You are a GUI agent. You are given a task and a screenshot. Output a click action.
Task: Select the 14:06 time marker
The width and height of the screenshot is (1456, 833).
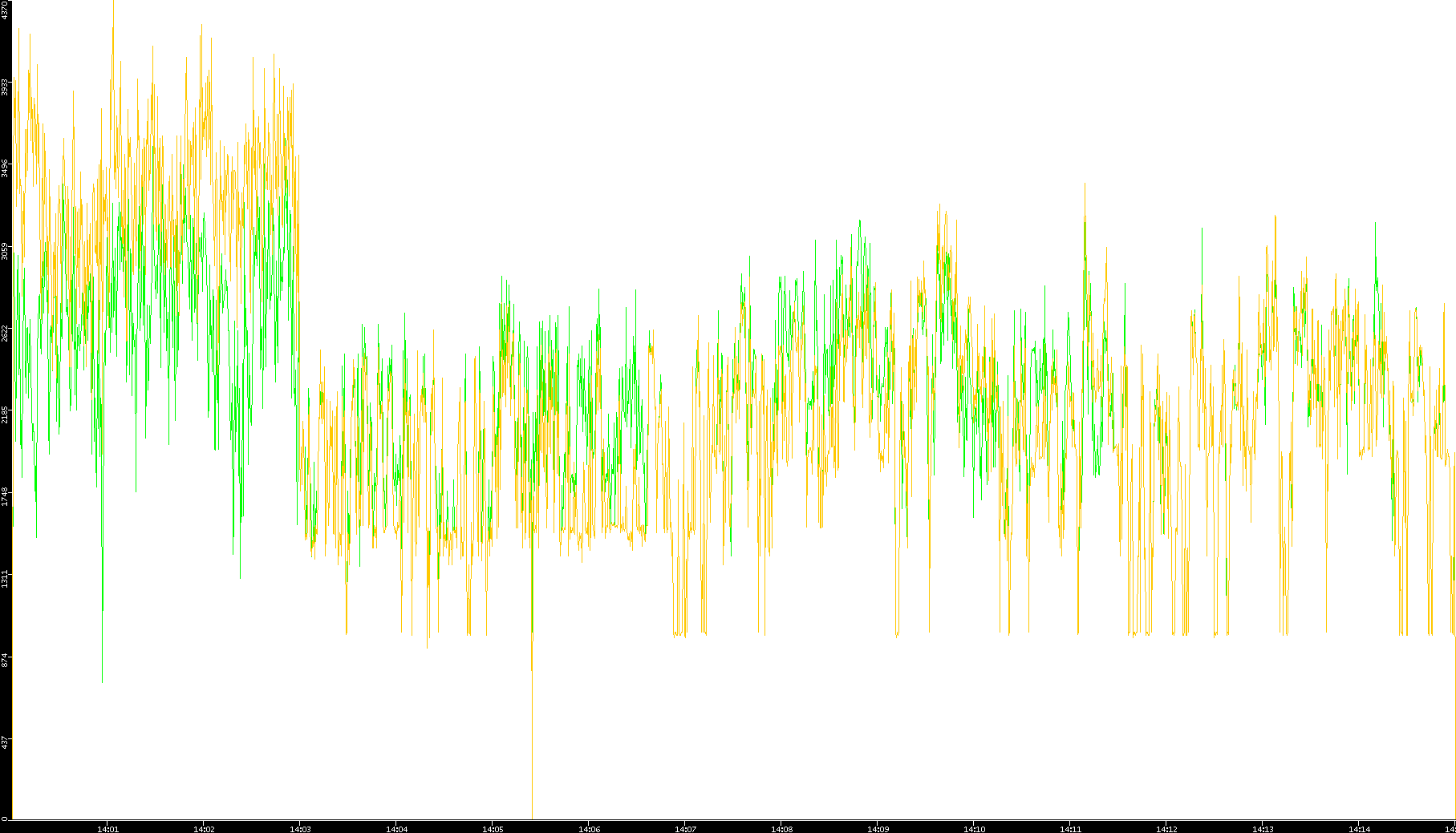pyautogui.click(x=589, y=829)
